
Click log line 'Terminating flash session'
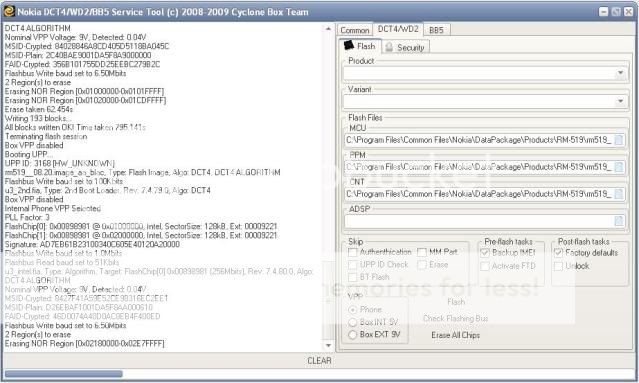[x=46, y=136]
